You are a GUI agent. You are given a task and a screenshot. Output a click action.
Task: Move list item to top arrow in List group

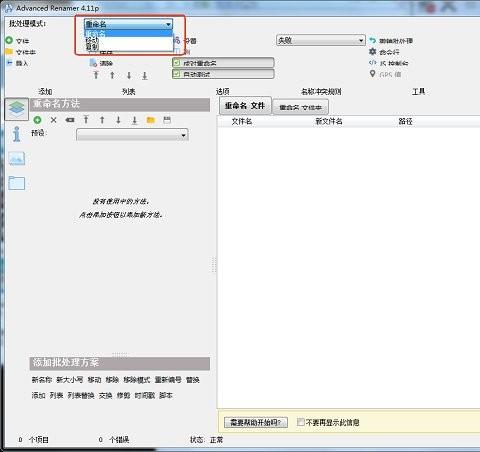pos(96,75)
